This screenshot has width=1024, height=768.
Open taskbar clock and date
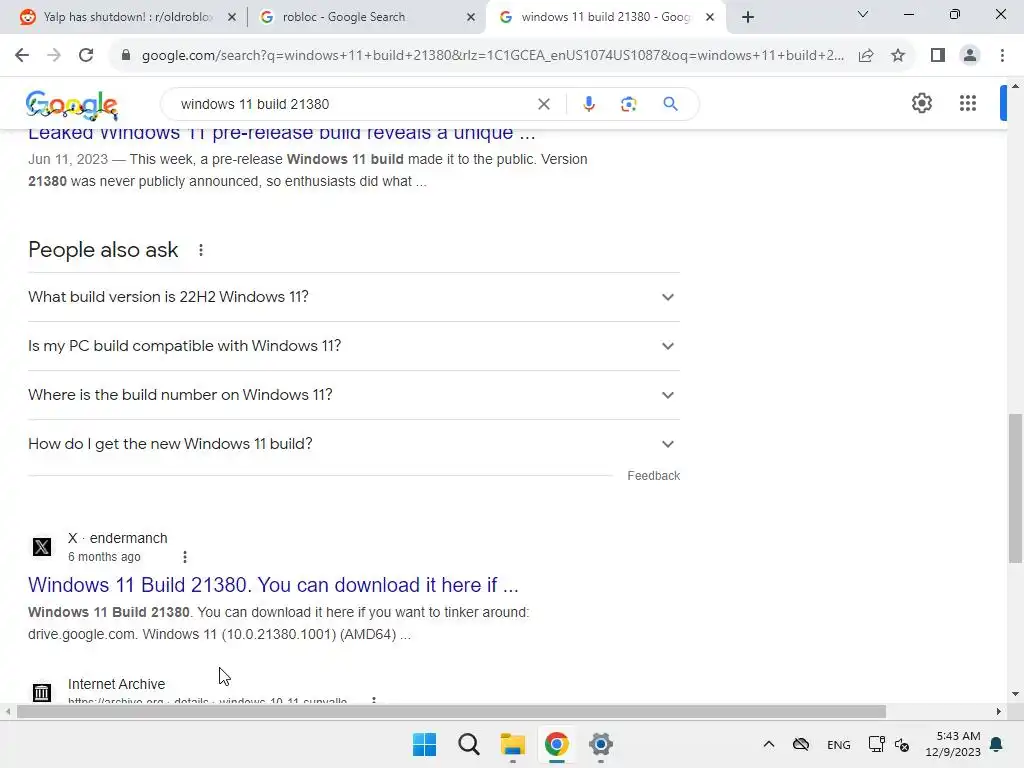click(x=953, y=744)
